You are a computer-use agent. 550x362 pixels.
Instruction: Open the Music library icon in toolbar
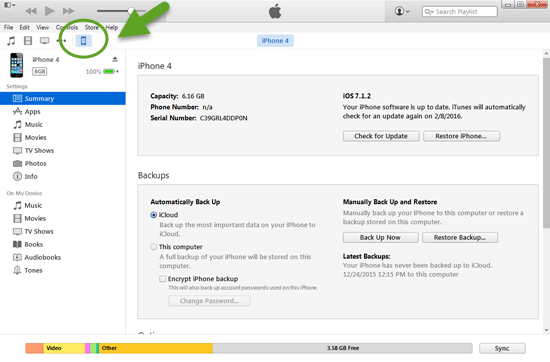click(x=11, y=41)
